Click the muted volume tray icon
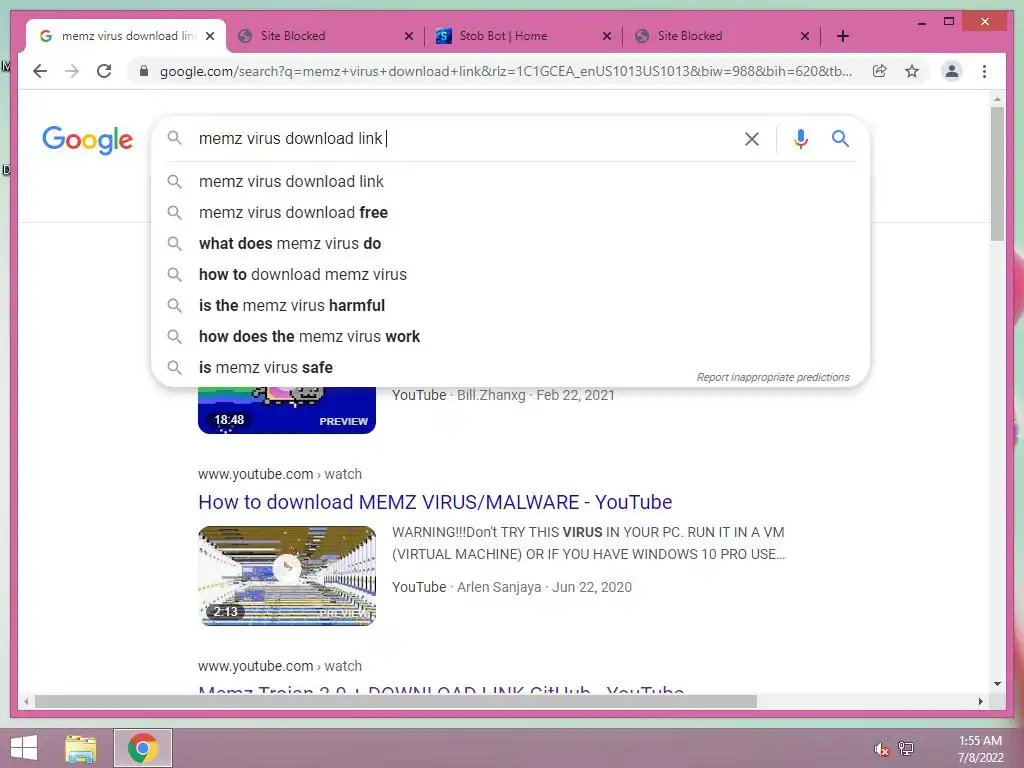 (x=882, y=748)
